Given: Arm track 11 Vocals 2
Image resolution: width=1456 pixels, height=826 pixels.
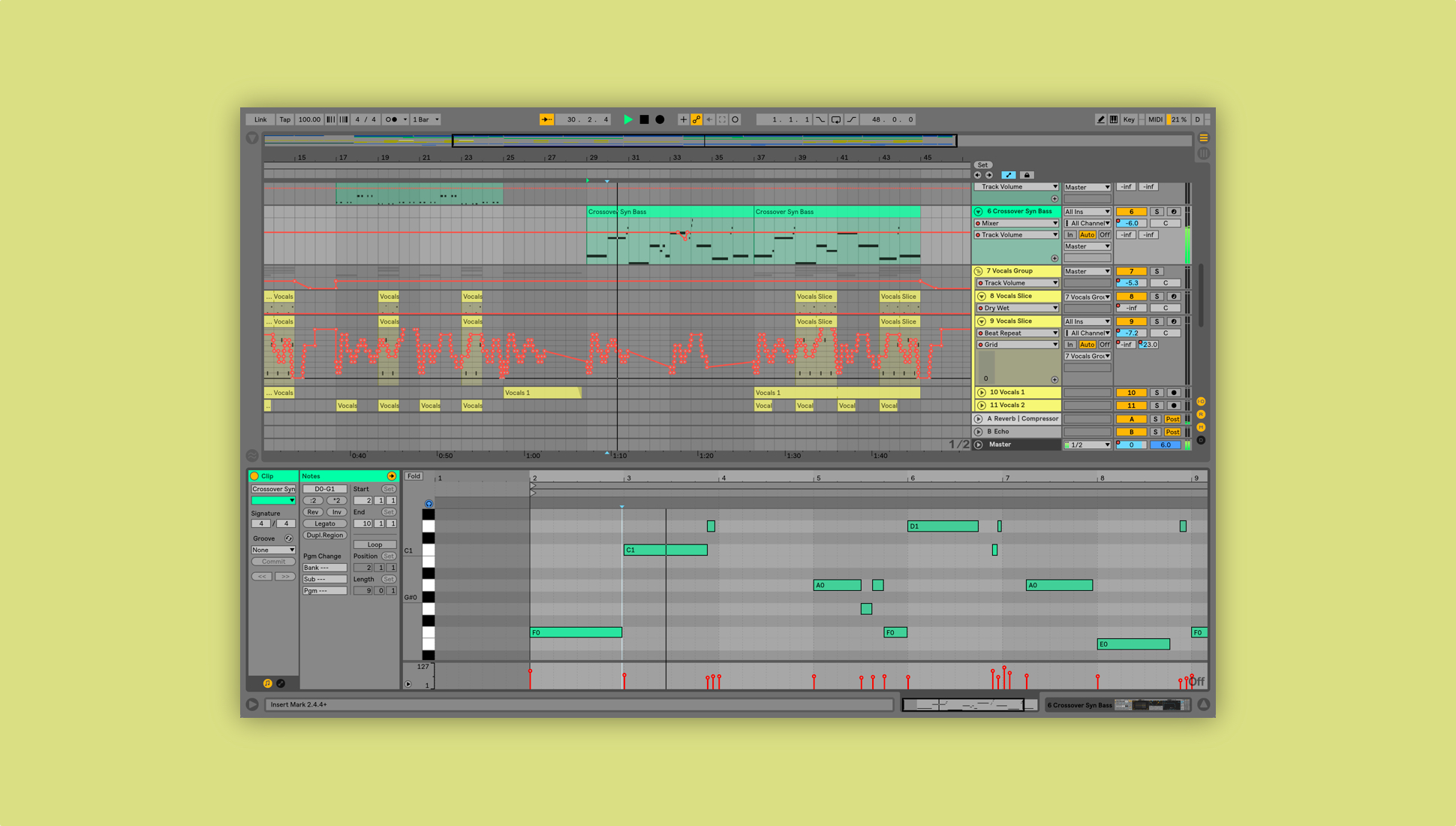Looking at the screenshot, I should point(1175,405).
